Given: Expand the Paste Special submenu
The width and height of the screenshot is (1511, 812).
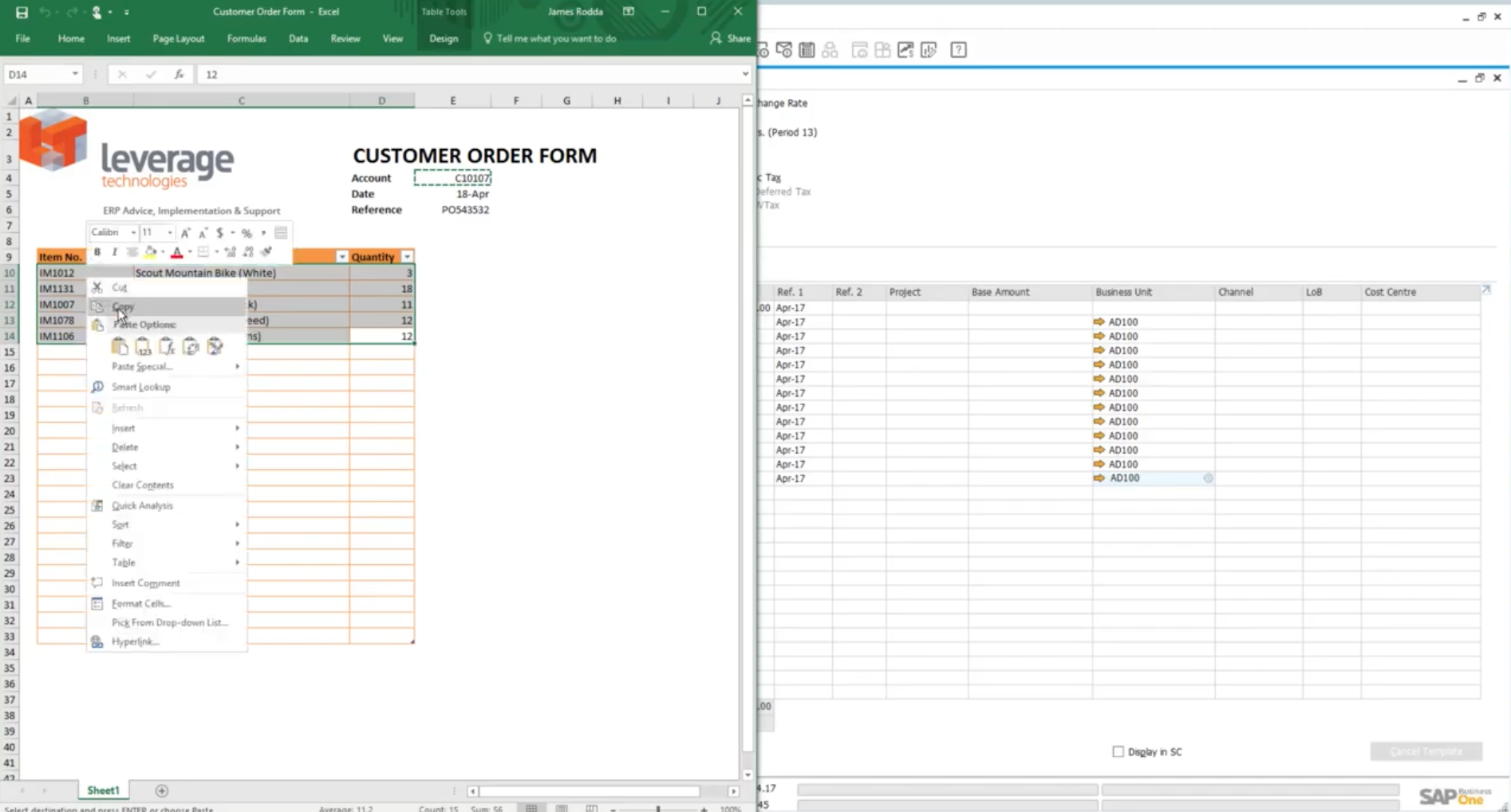Looking at the screenshot, I should [167, 367].
